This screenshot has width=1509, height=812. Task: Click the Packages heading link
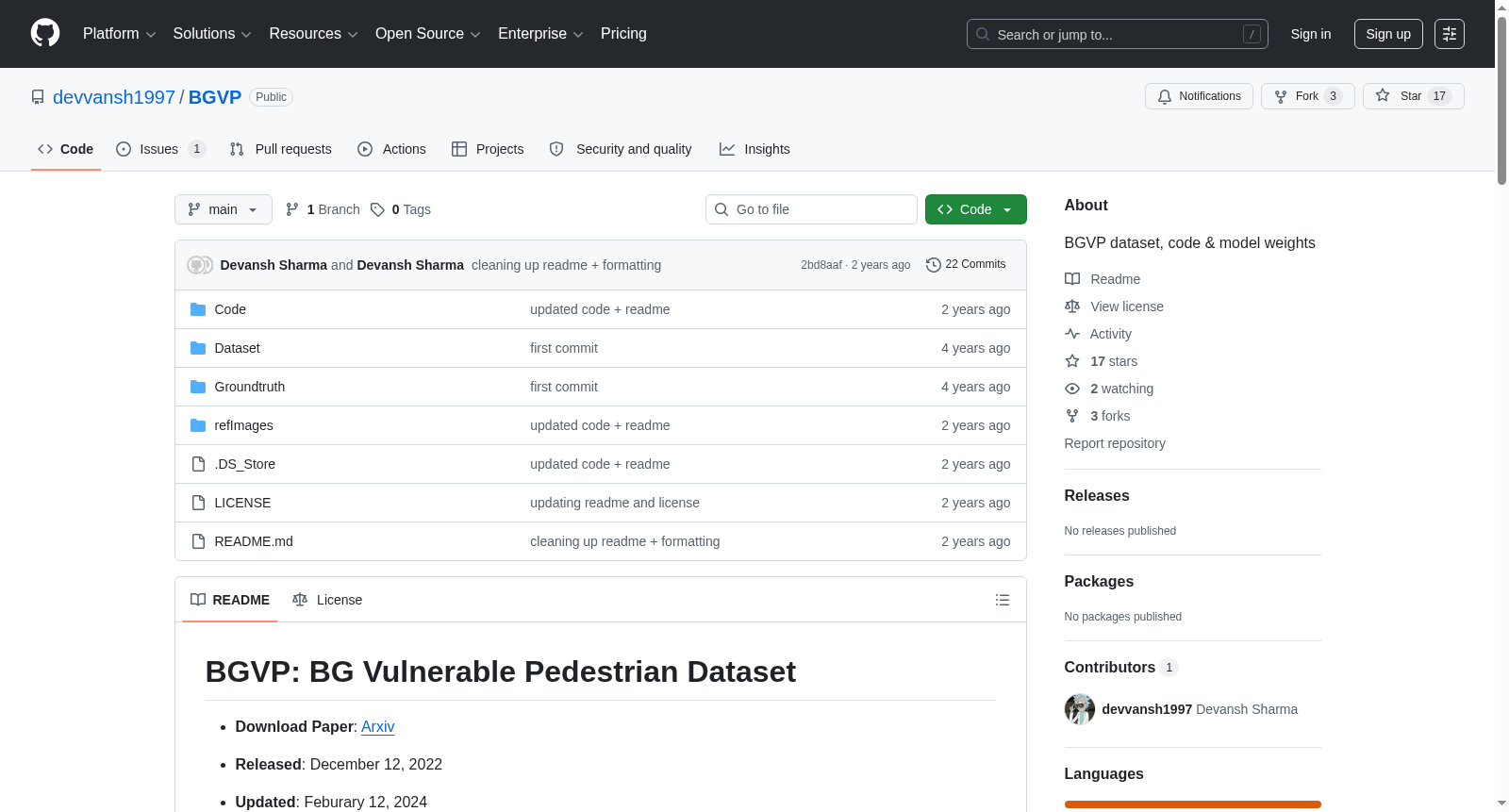[x=1099, y=582]
